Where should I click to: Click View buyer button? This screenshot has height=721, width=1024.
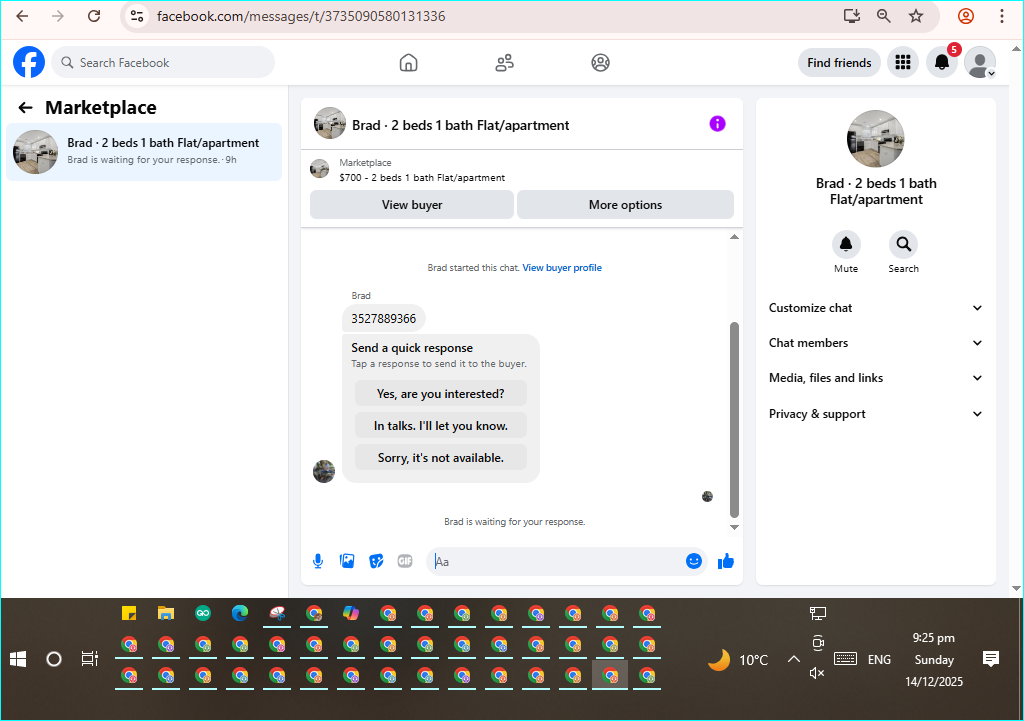coord(411,204)
